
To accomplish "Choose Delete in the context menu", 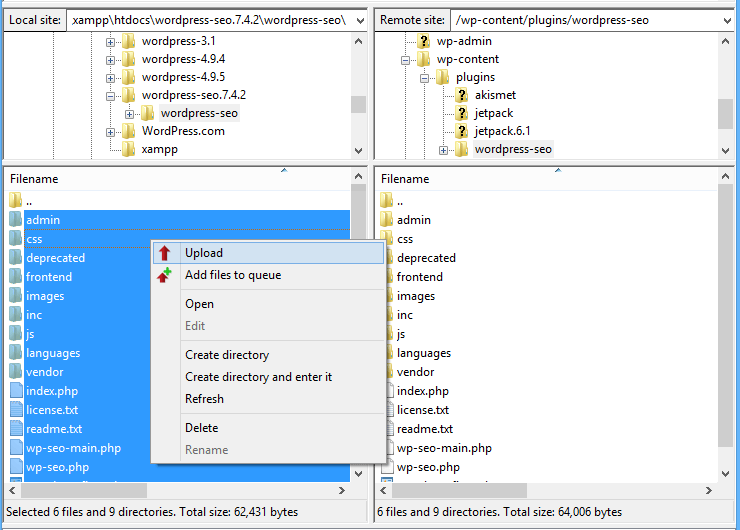I will click(268, 428).
